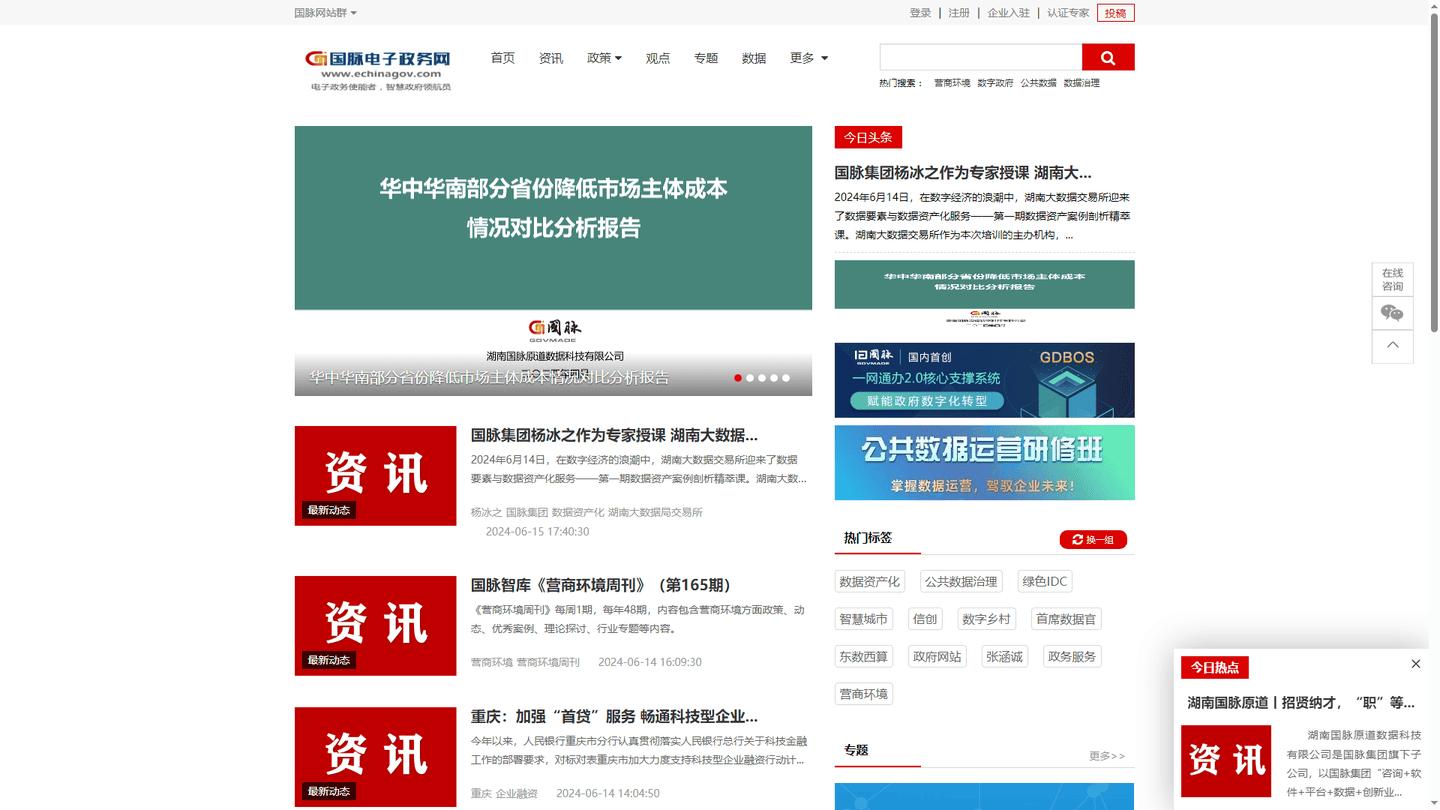The height and width of the screenshot is (810, 1440).
Task: Open 资讯 navigation item
Action: click(x=551, y=58)
